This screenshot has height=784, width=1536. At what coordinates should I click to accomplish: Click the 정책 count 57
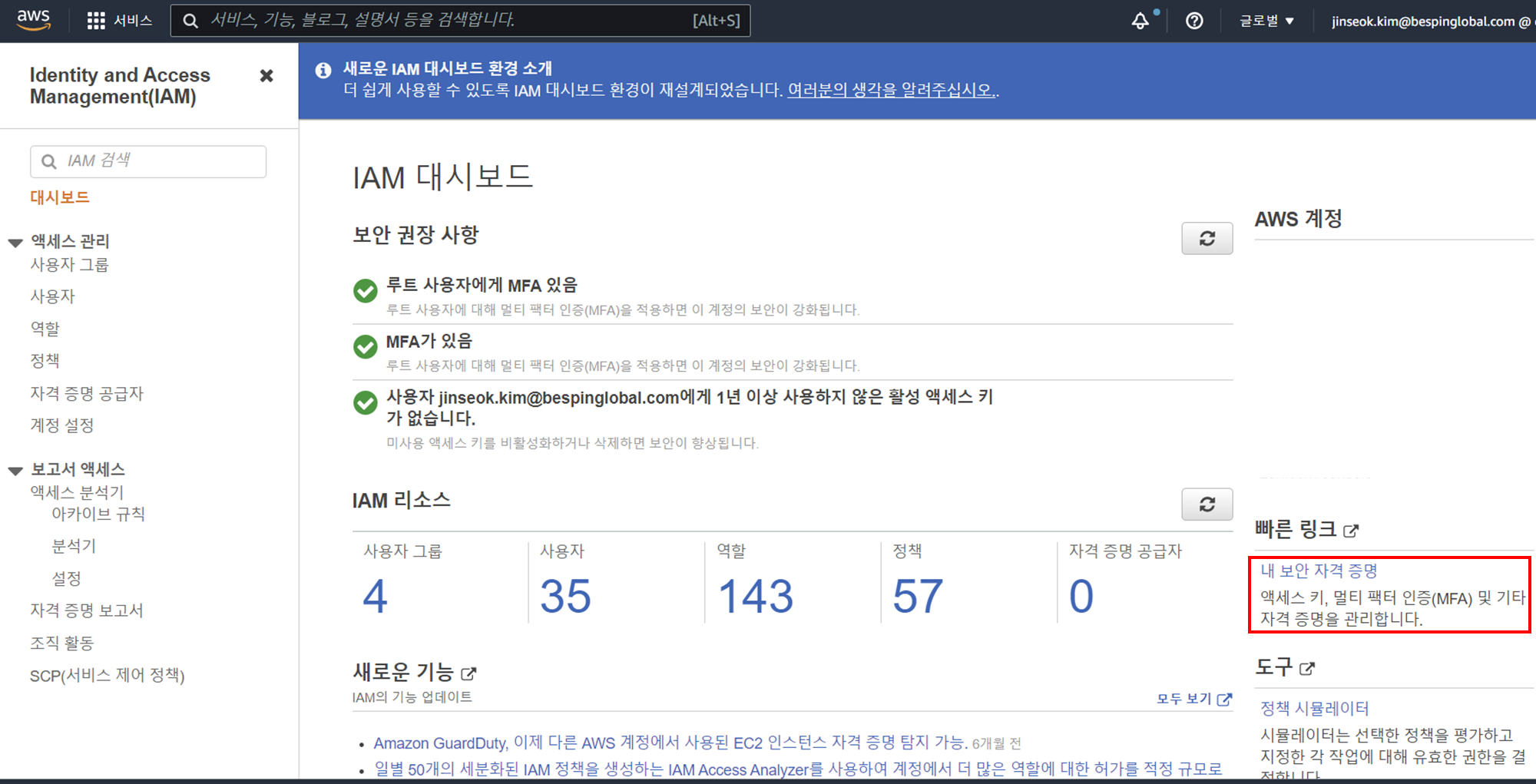pyautogui.click(x=918, y=597)
